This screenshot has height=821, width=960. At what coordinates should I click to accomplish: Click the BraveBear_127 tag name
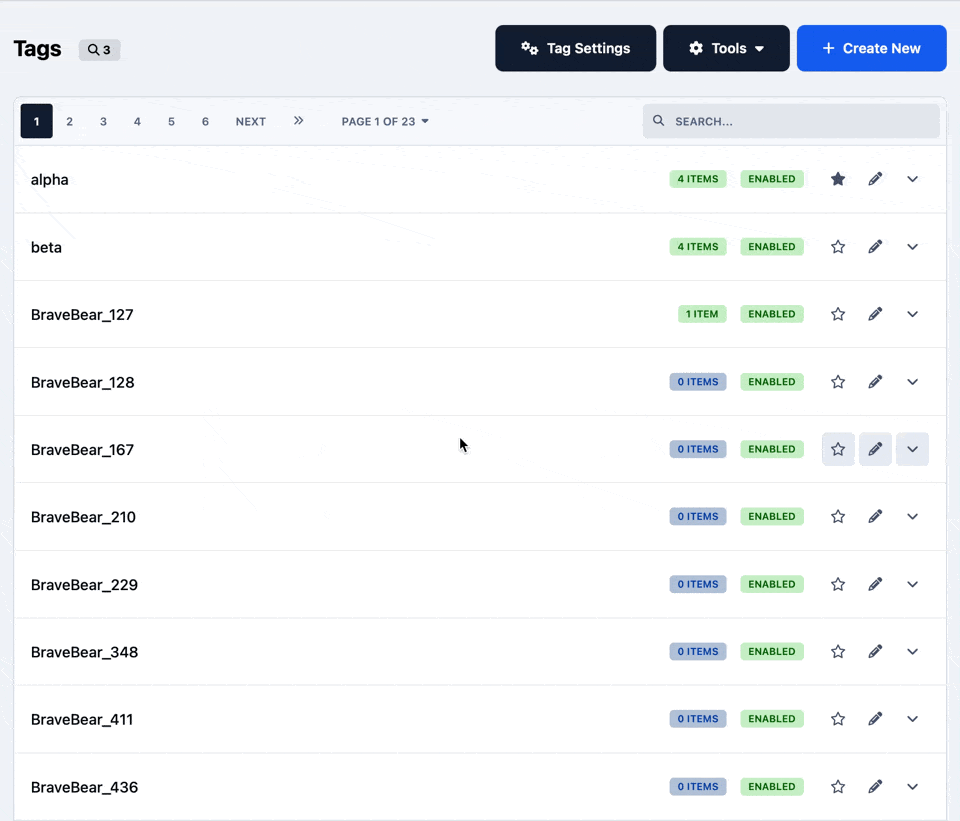point(82,315)
